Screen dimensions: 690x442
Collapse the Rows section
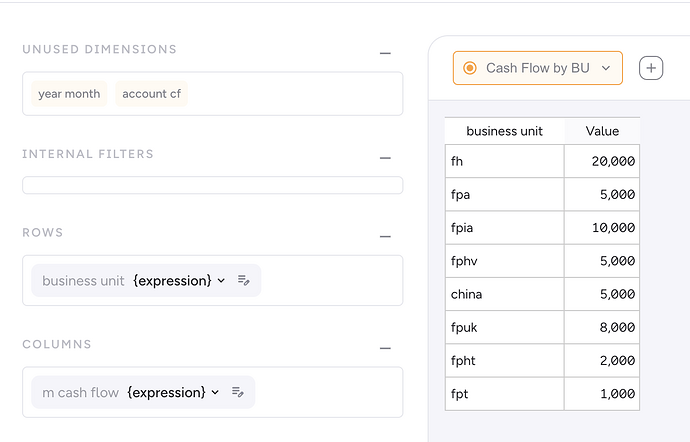pyautogui.click(x=385, y=236)
